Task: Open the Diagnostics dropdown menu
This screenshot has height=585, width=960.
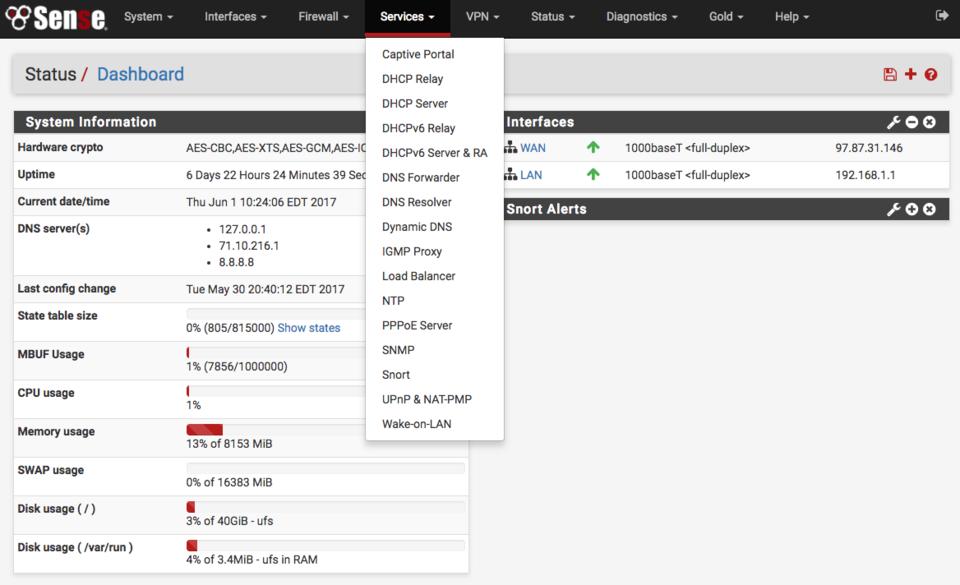Action: [641, 17]
